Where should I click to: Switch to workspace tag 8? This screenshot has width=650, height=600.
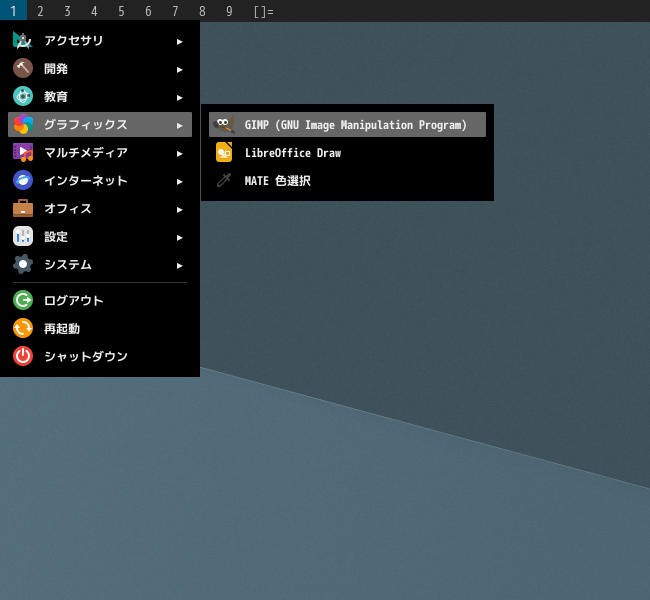202,11
